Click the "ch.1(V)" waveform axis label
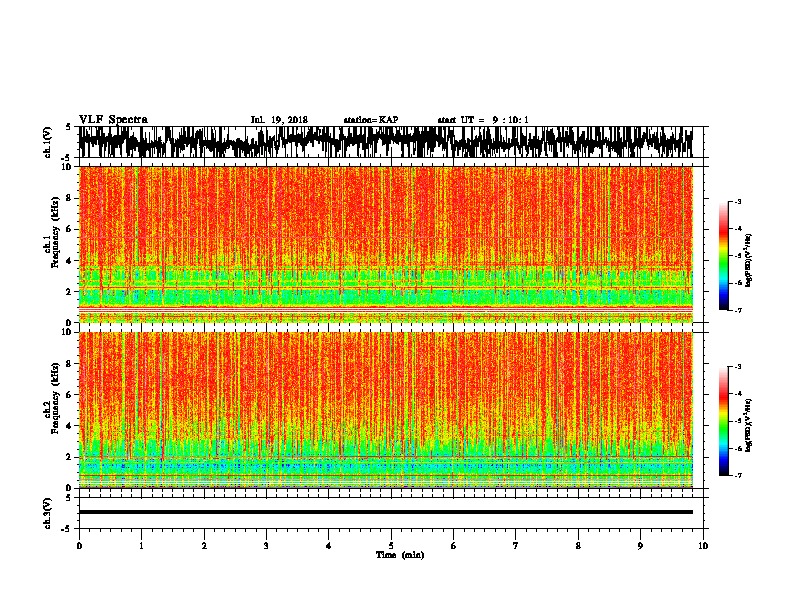Image resolution: width=792 pixels, height=612 pixels. pos(48,142)
